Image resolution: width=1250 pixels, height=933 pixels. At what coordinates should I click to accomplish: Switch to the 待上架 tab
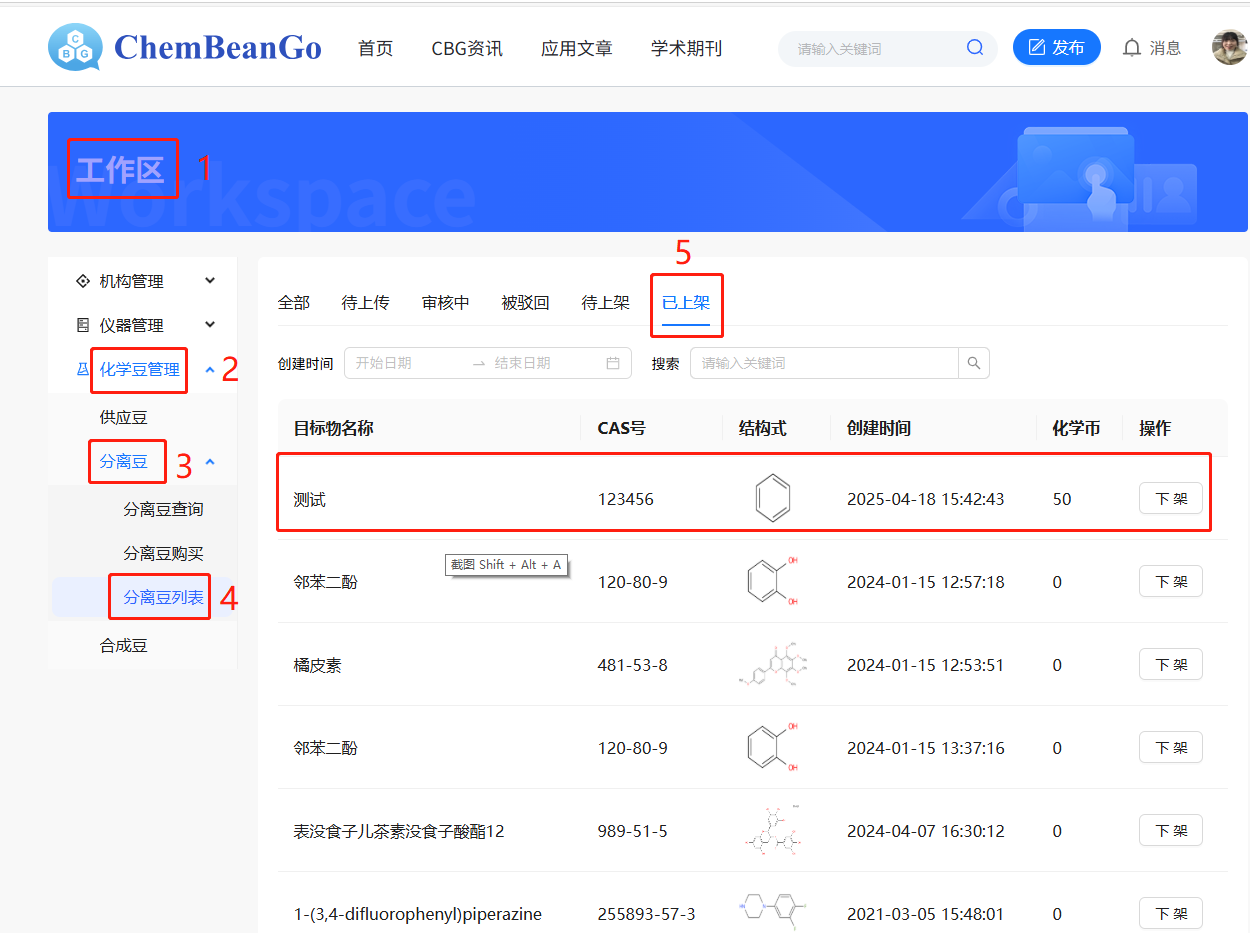point(605,302)
